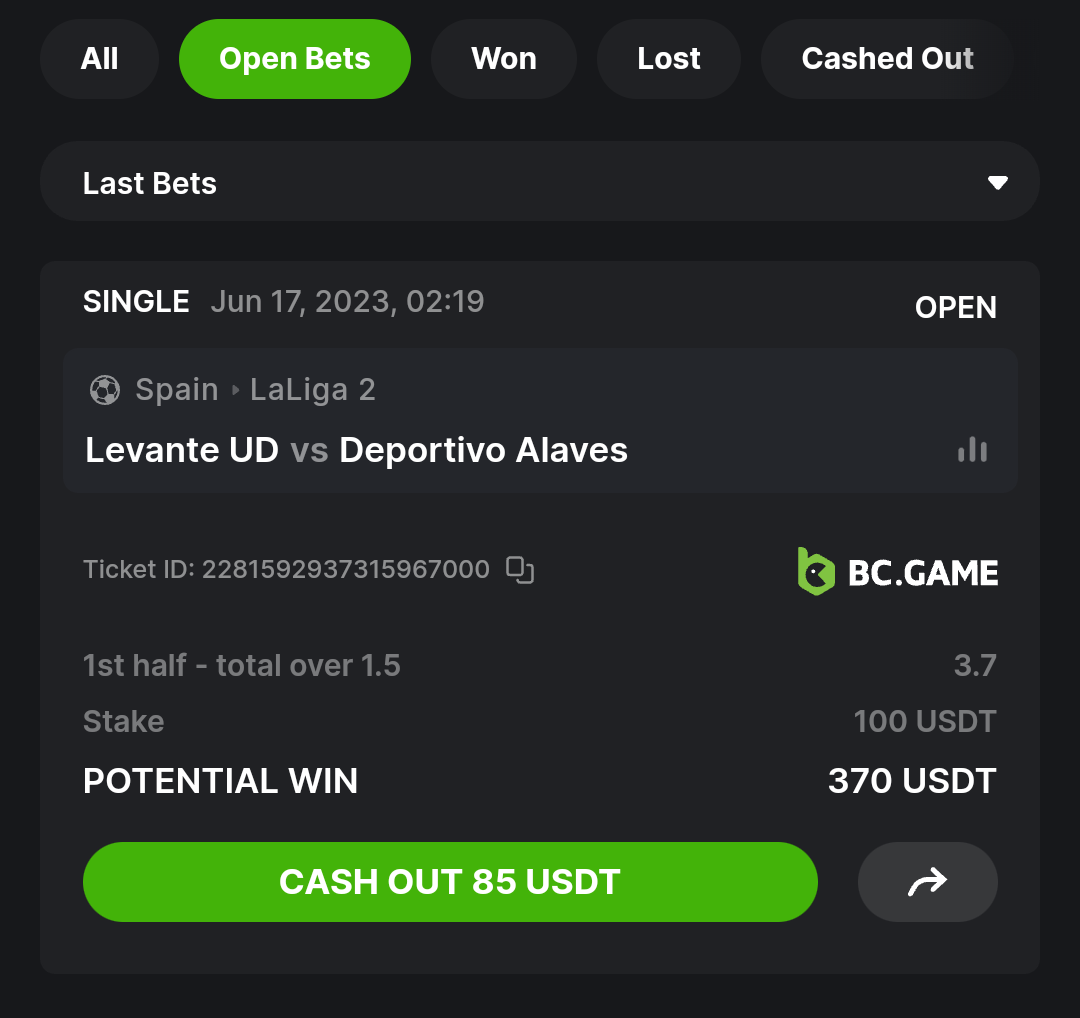Click the 370 USDT potential win amount

point(912,781)
